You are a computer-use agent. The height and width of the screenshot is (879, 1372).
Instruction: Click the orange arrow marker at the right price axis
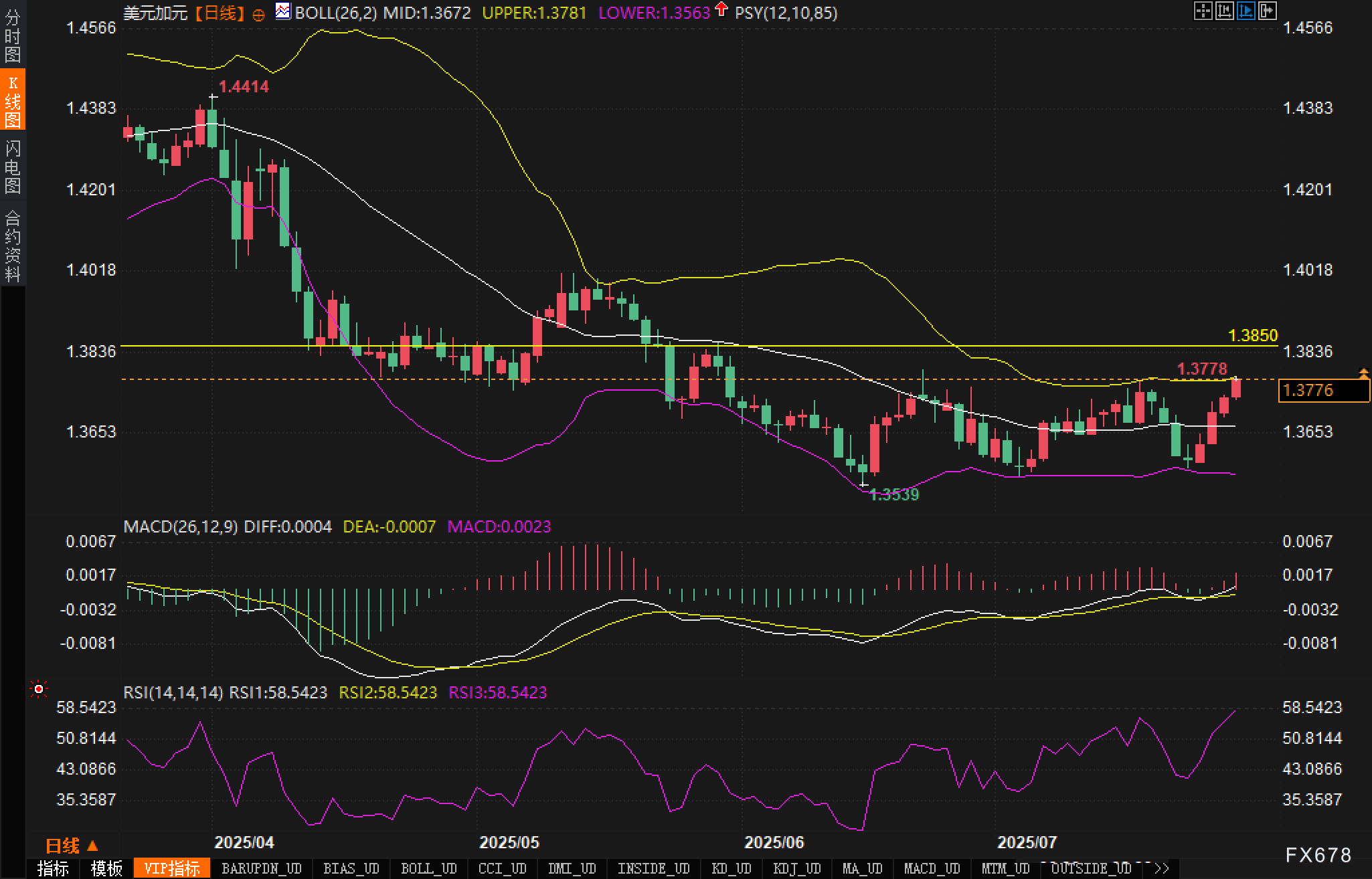click(1363, 373)
